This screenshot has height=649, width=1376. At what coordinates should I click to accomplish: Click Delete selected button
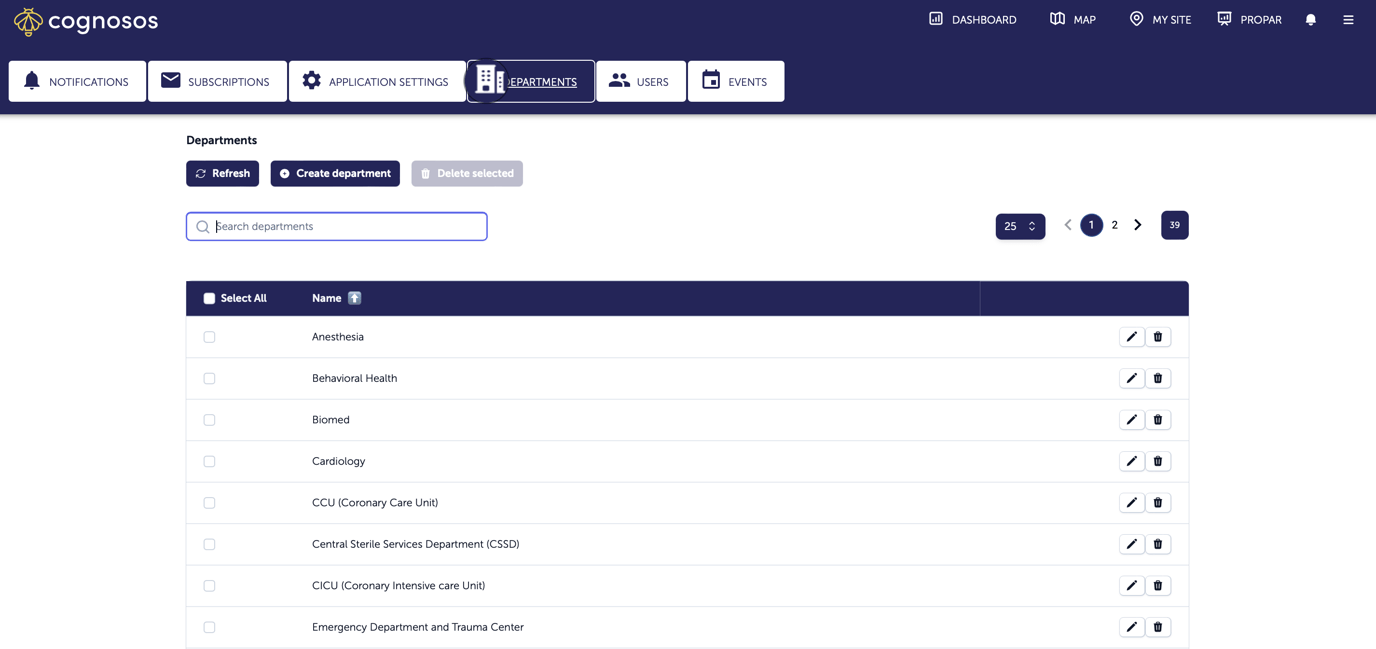[467, 174]
